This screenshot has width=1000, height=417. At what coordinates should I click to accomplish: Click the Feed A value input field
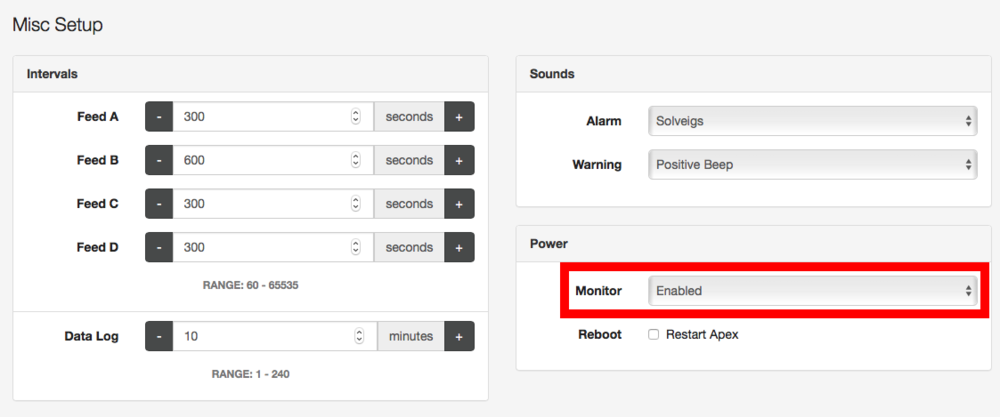(x=273, y=117)
